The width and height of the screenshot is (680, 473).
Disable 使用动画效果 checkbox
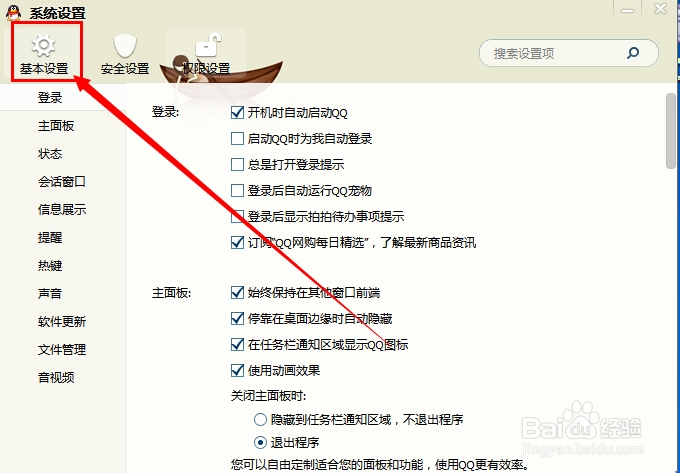[x=237, y=371]
